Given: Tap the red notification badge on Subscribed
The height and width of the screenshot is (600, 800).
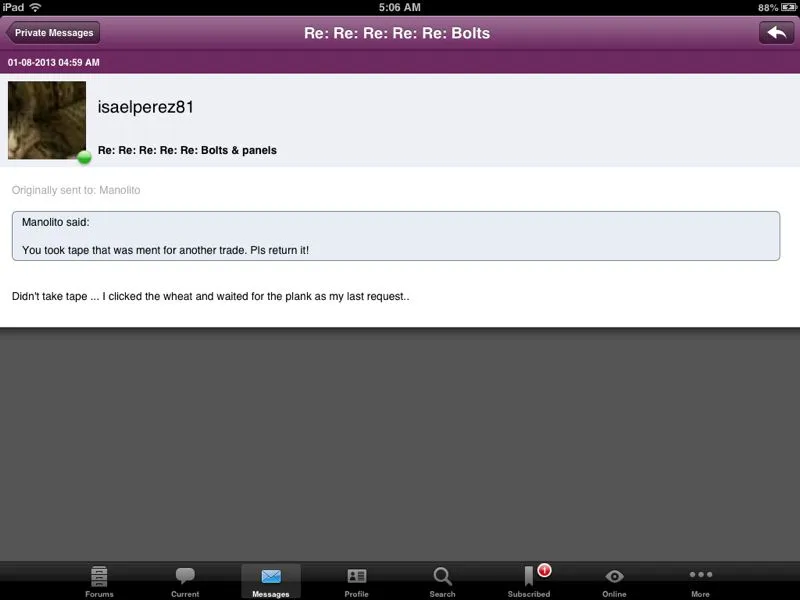Looking at the screenshot, I should (x=544, y=570).
